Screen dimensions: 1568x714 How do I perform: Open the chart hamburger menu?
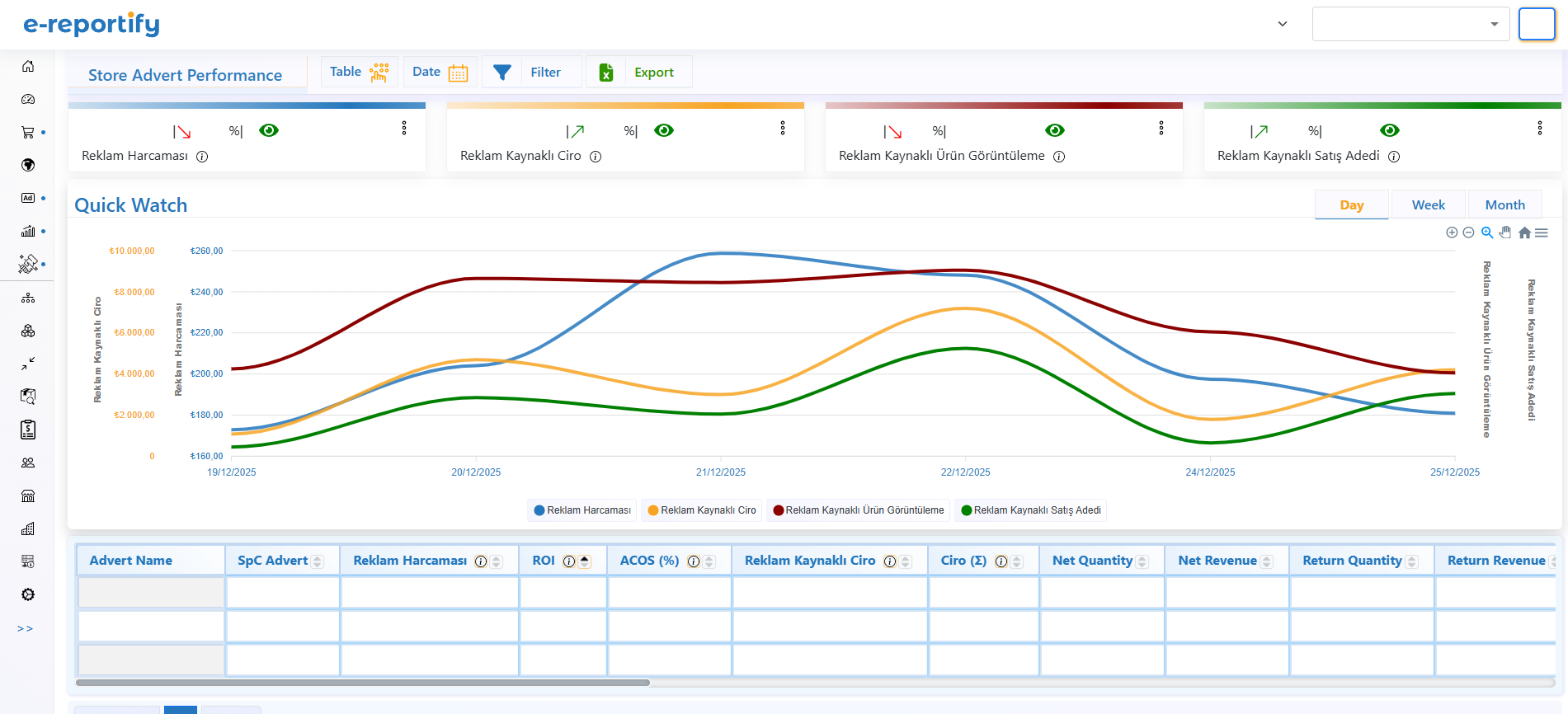(1542, 233)
